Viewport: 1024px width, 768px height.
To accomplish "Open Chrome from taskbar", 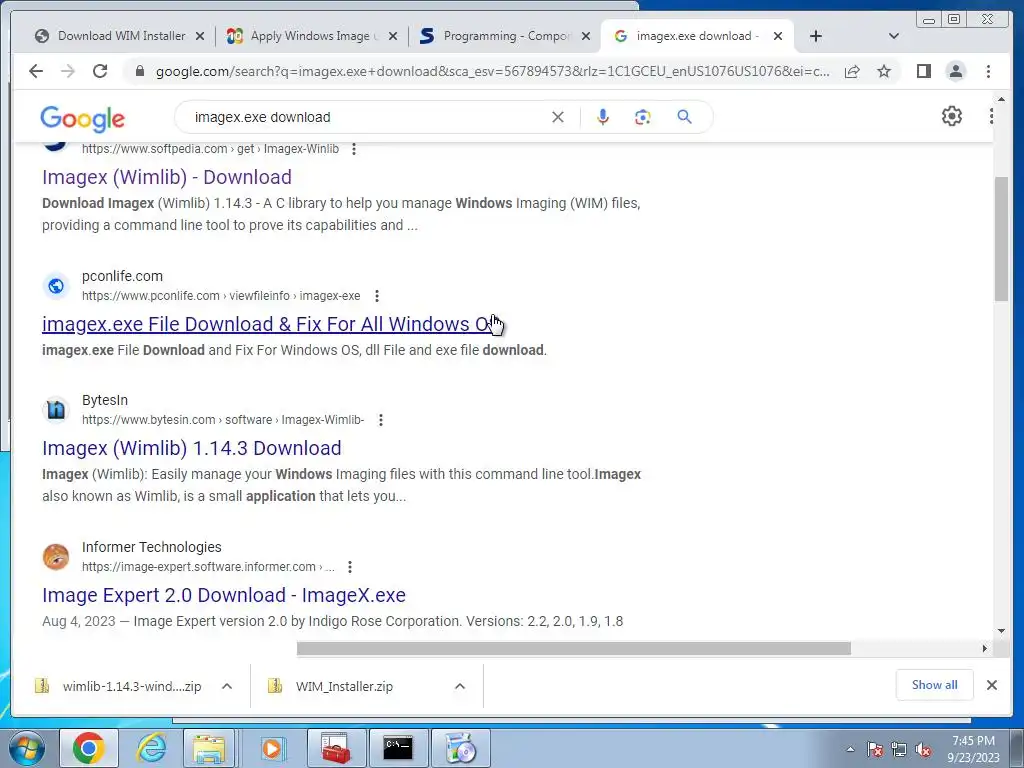I will pyautogui.click(x=89, y=748).
